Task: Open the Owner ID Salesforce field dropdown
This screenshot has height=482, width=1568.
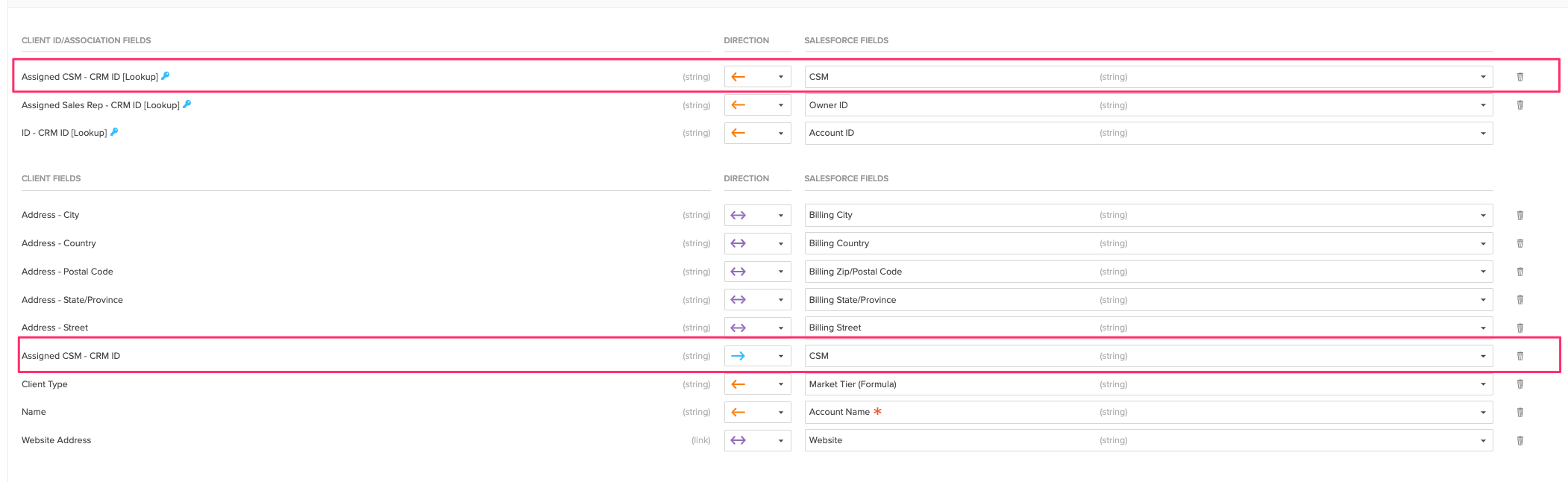Action: pos(1149,105)
